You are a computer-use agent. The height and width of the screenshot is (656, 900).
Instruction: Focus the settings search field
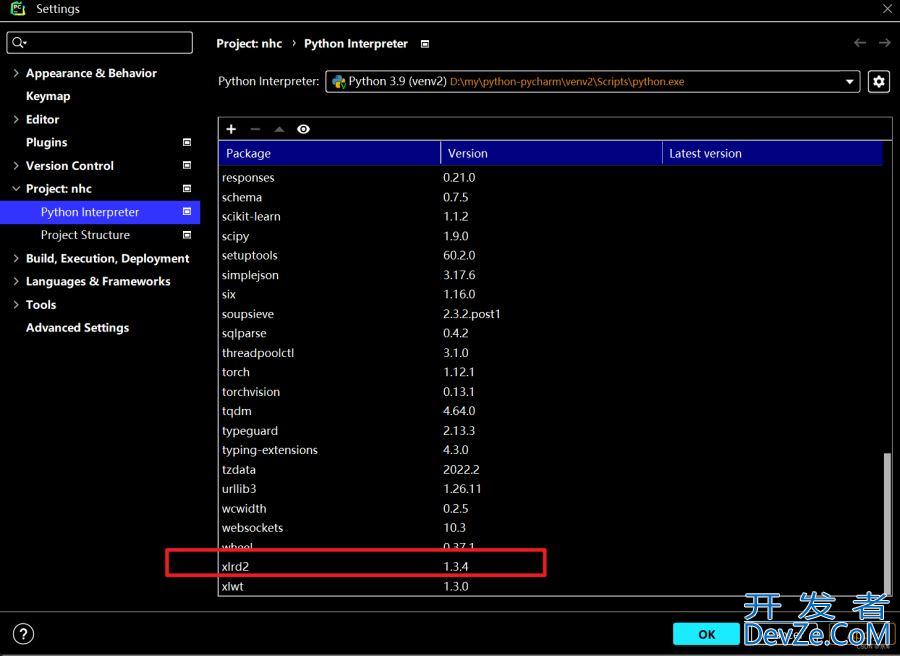pyautogui.click(x=100, y=42)
